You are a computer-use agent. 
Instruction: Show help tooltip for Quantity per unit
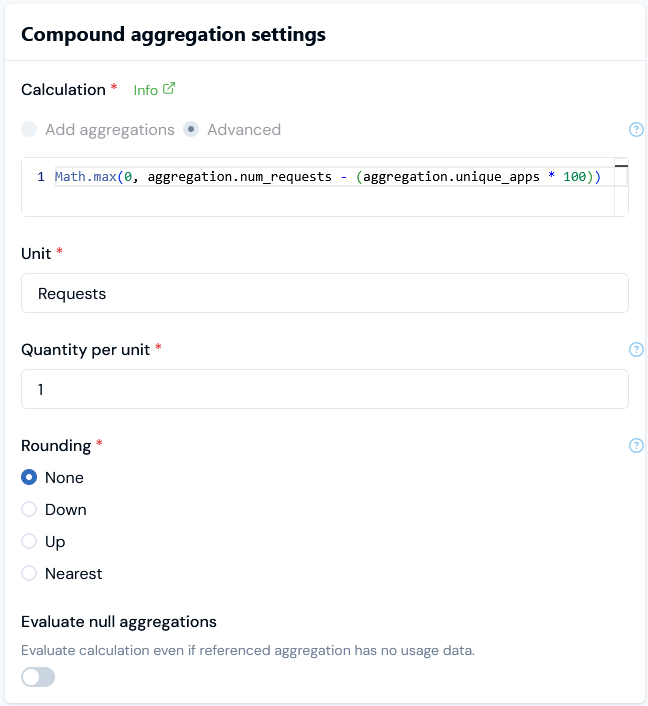pos(636,350)
